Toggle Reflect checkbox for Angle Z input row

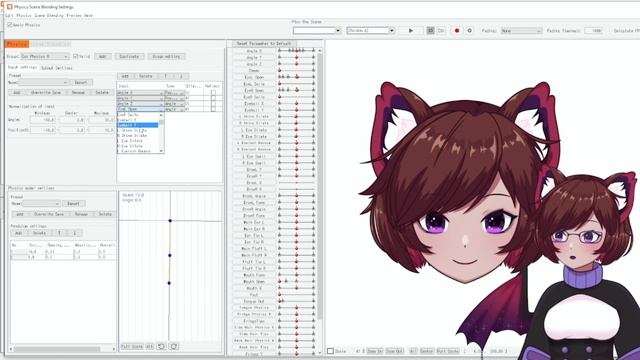(213, 104)
